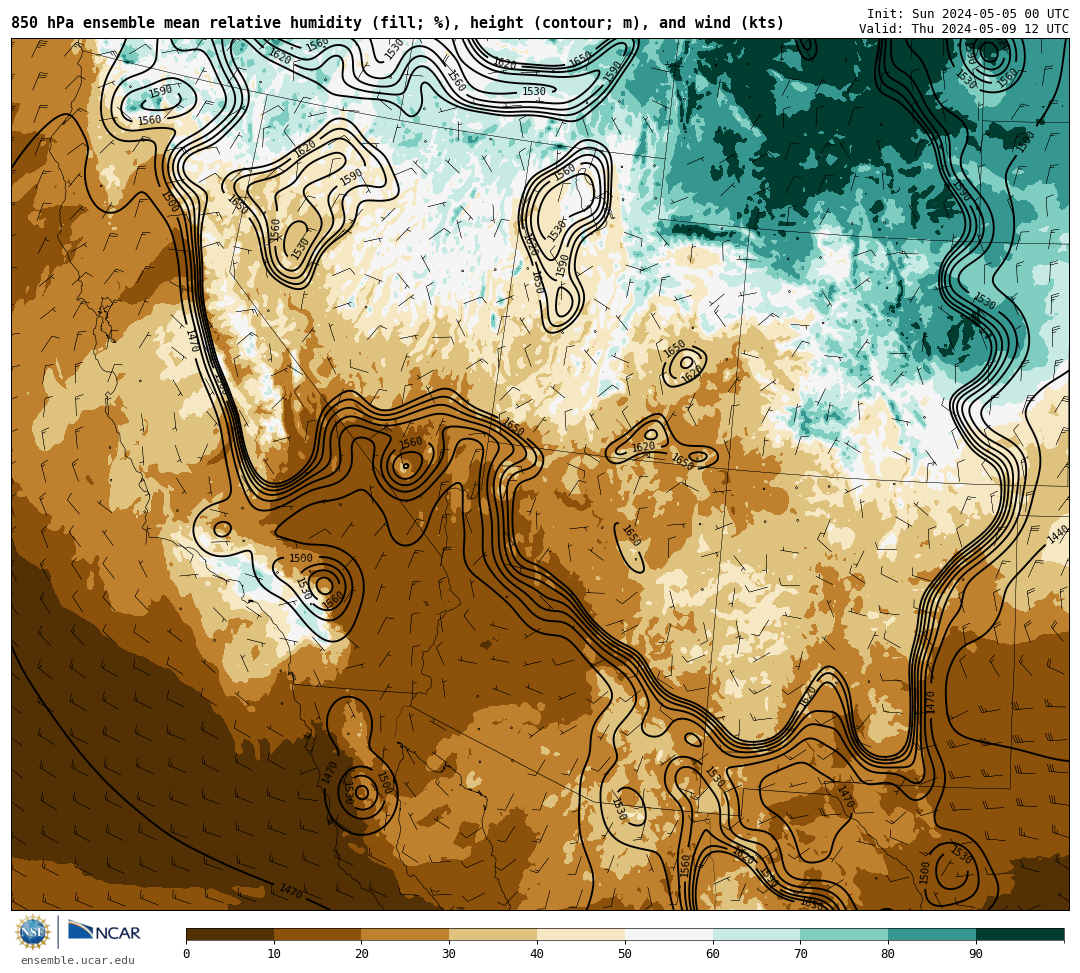Click the 10-20 brown colorbar segment
Image resolution: width=1080 pixels, height=973 pixels.
tap(318, 934)
